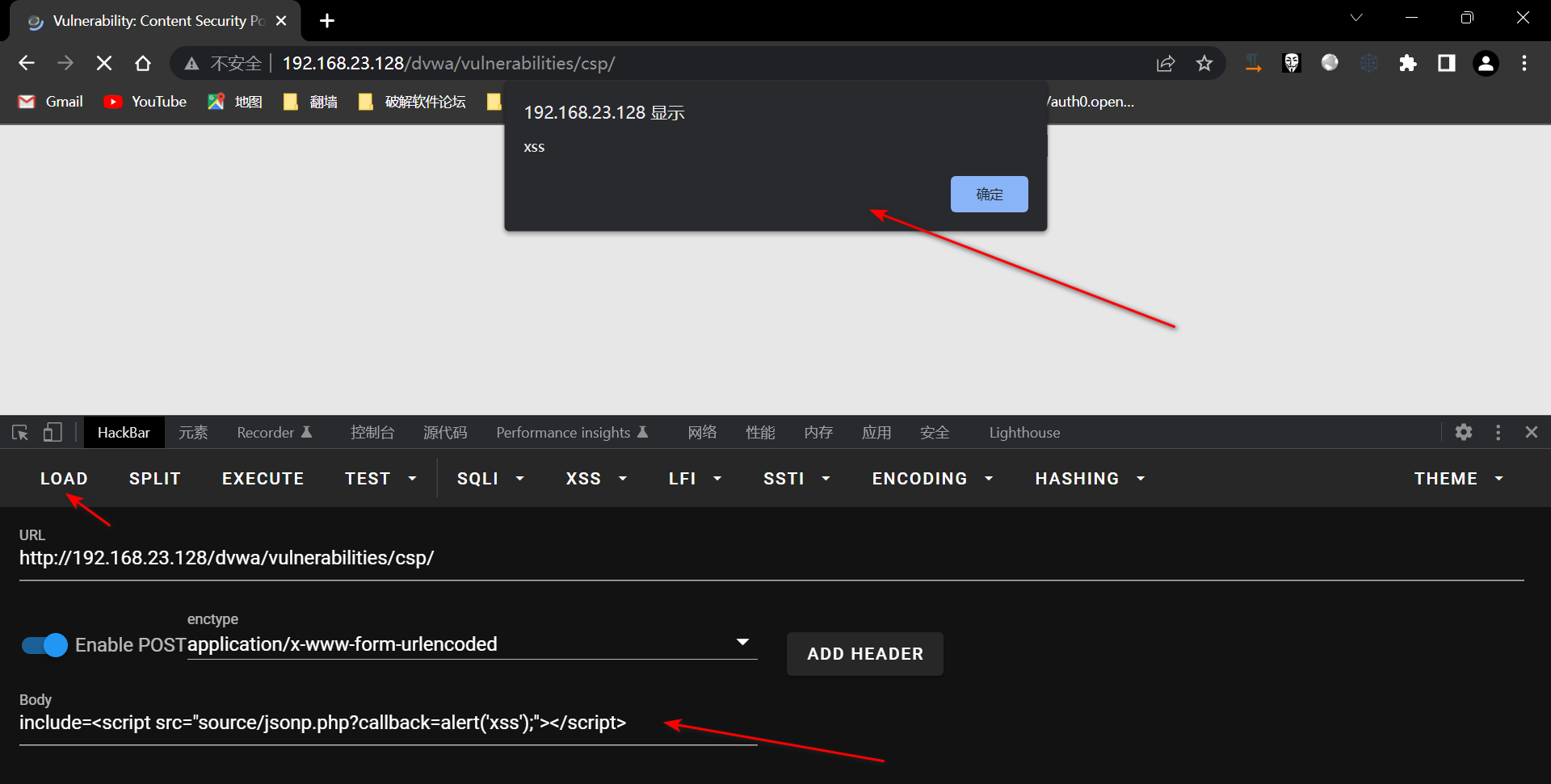
Task: Open DevTools settings gear
Action: 1463,433
